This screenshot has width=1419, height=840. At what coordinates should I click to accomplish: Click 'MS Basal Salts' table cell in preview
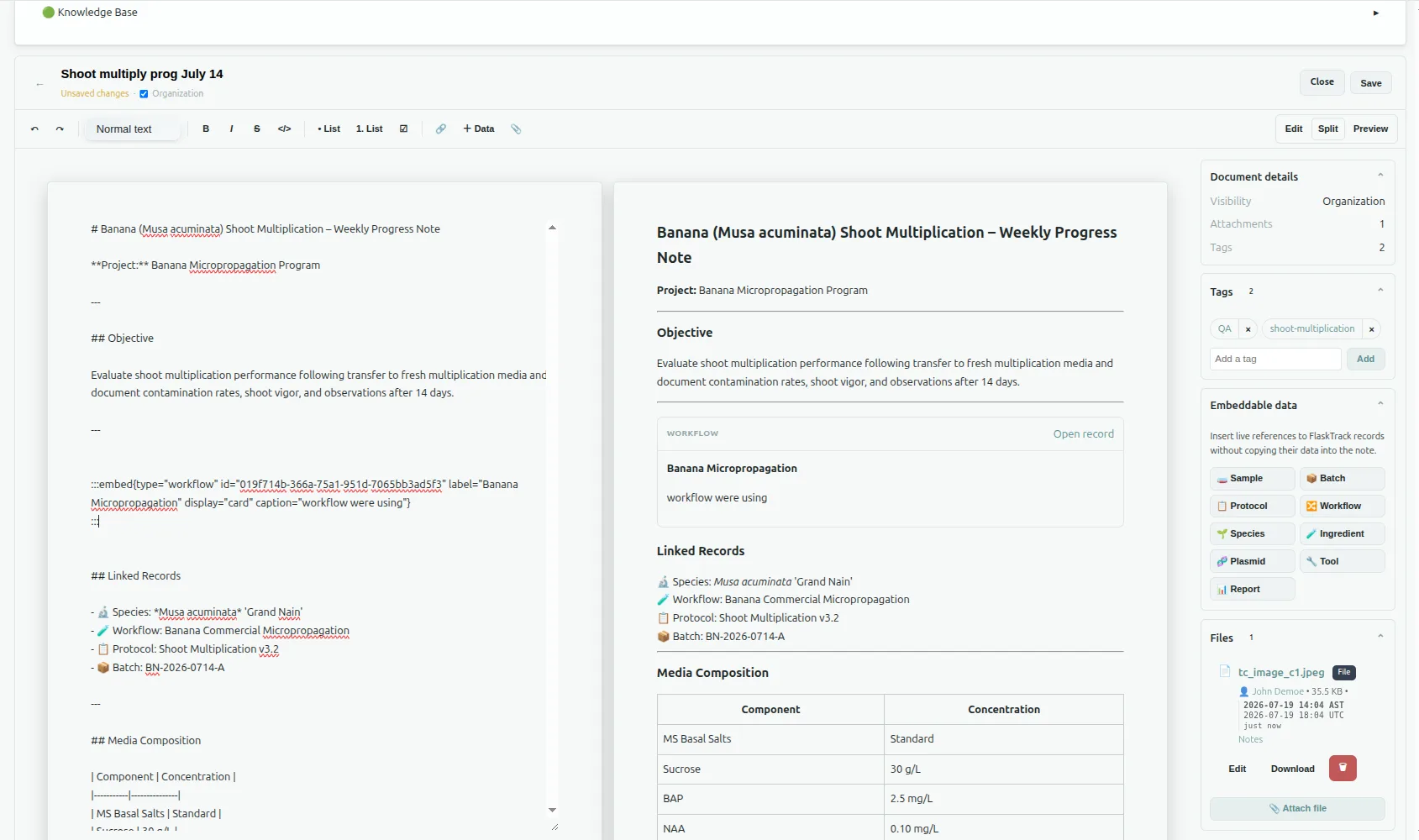pyautogui.click(x=770, y=739)
